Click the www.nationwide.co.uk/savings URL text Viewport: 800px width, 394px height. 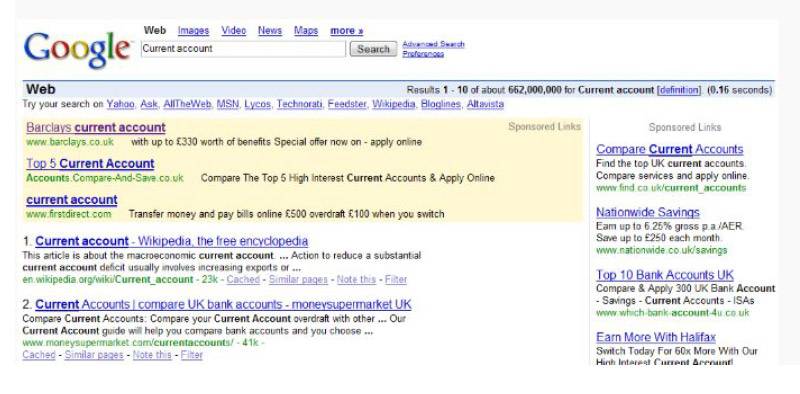pos(661,250)
